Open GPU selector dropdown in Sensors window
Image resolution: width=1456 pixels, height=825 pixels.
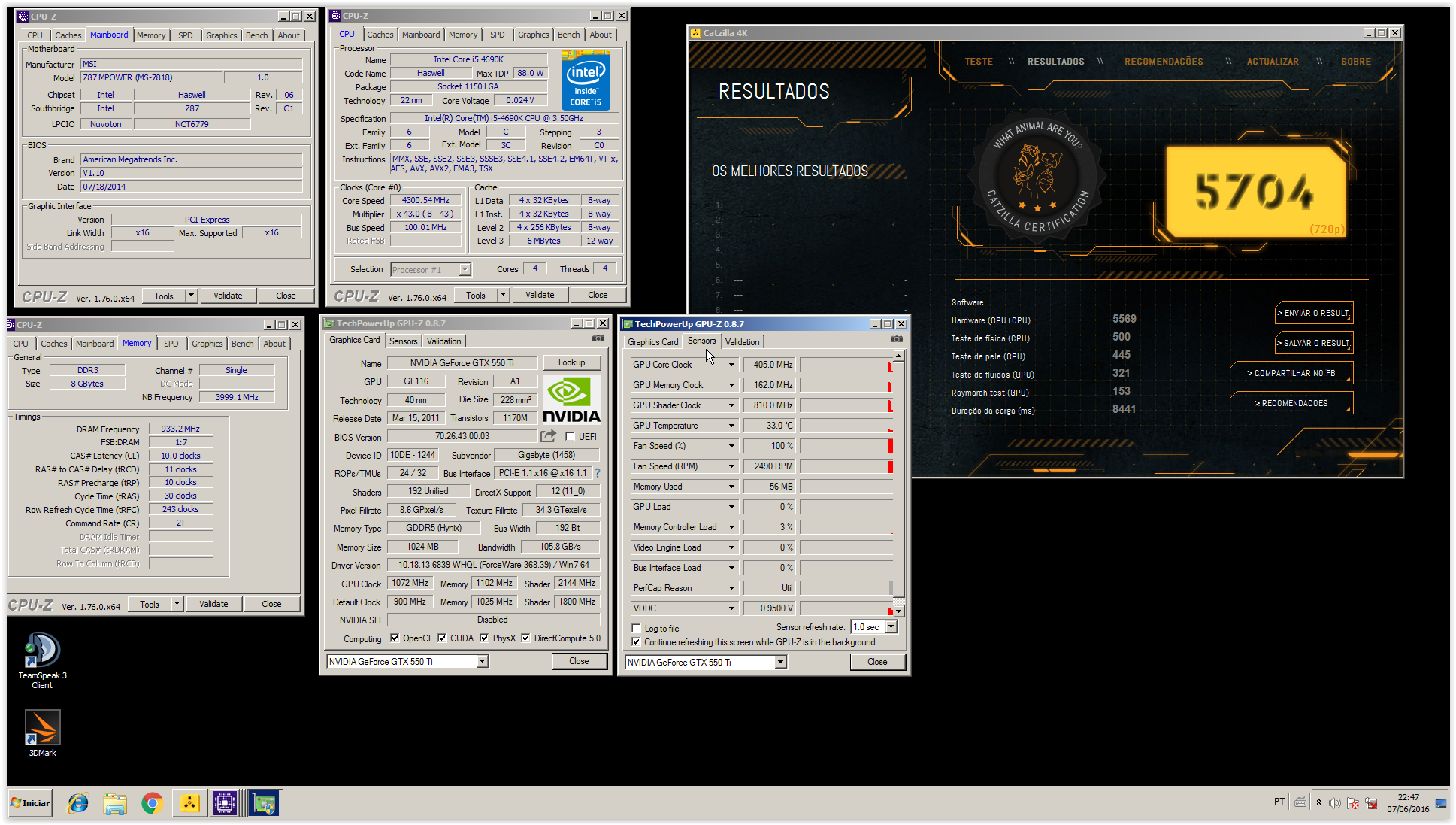[x=781, y=663]
